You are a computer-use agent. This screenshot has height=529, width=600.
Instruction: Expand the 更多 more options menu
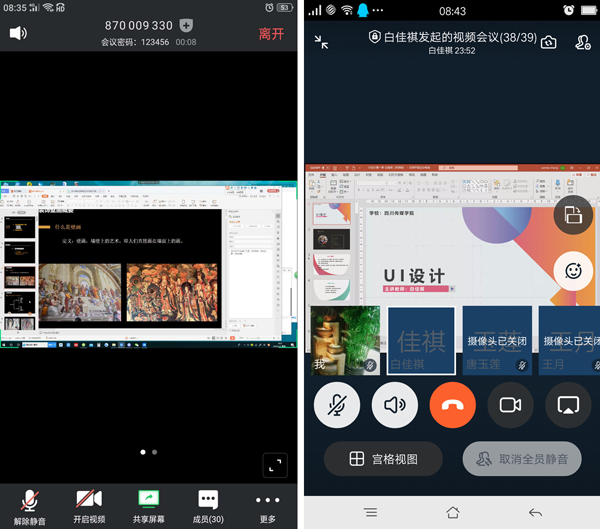pyautogui.click(x=267, y=505)
